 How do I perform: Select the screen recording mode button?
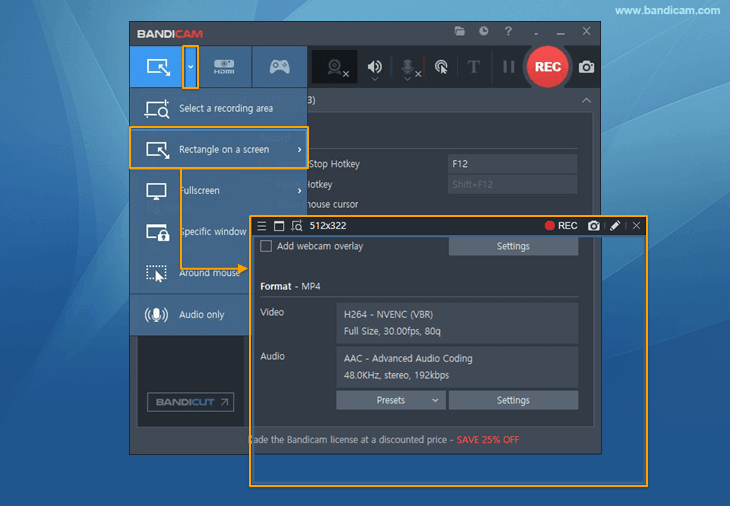pyautogui.click(x=156, y=67)
